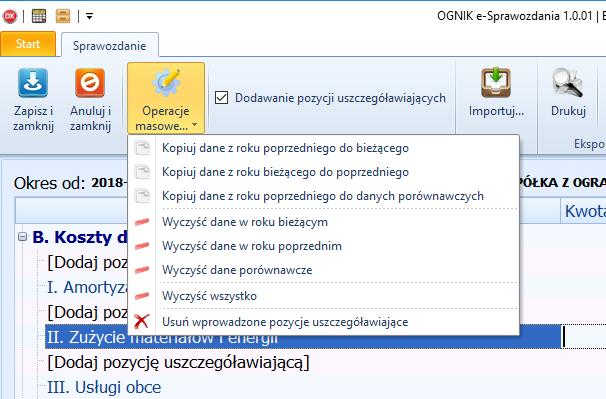The width and height of the screenshot is (606, 399).
Task: Select the III. Usługi obce row
Action: 104,387
